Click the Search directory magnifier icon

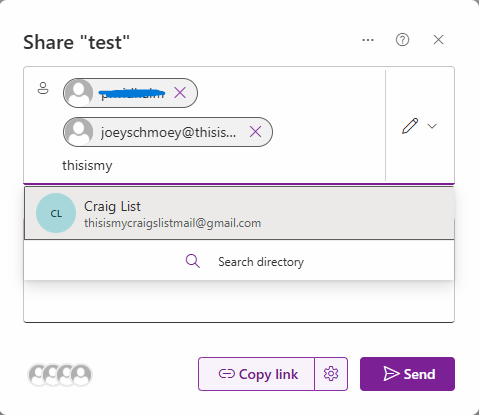193,261
